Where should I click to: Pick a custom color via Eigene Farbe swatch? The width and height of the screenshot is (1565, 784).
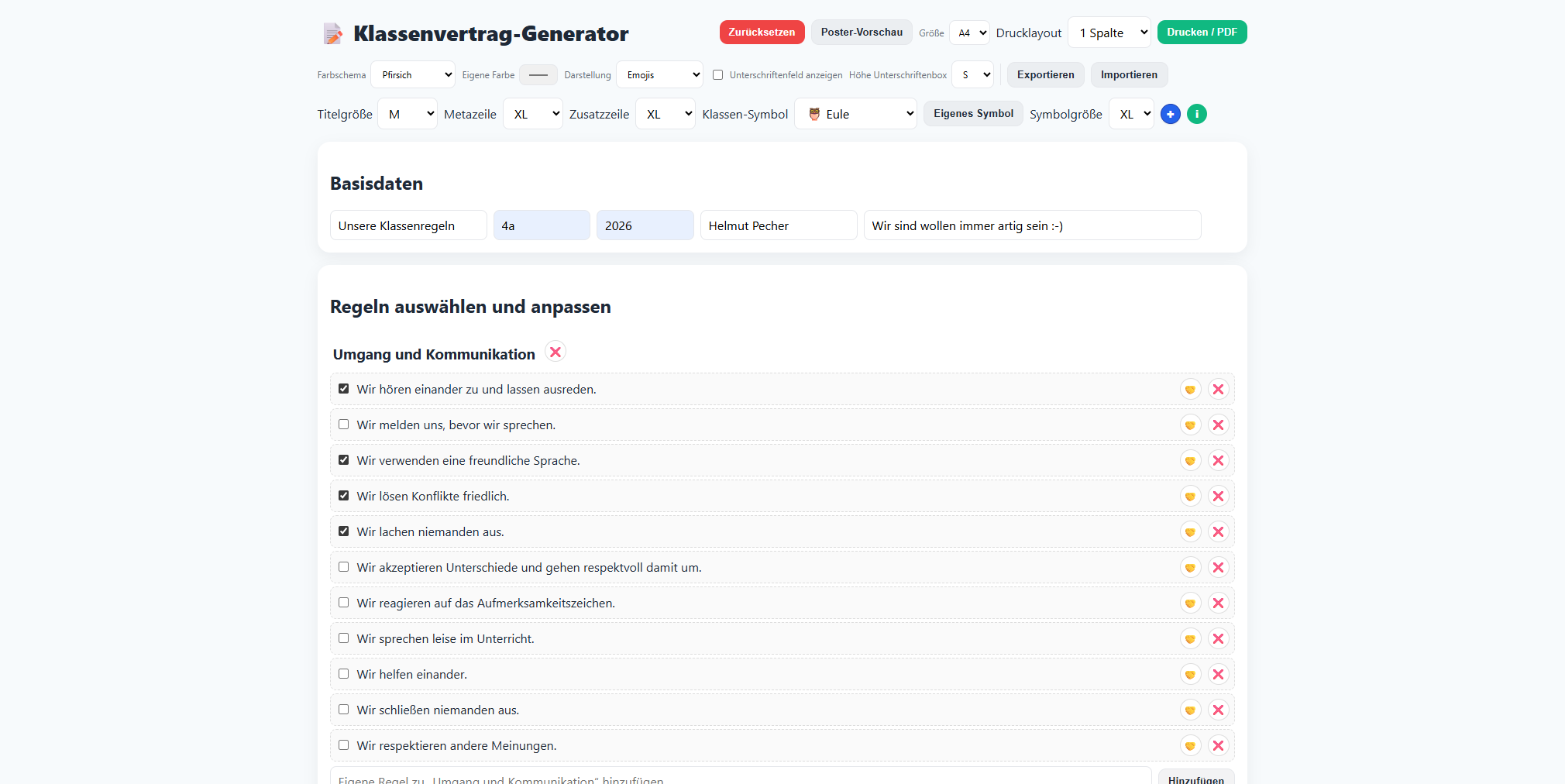pyautogui.click(x=538, y=74)
